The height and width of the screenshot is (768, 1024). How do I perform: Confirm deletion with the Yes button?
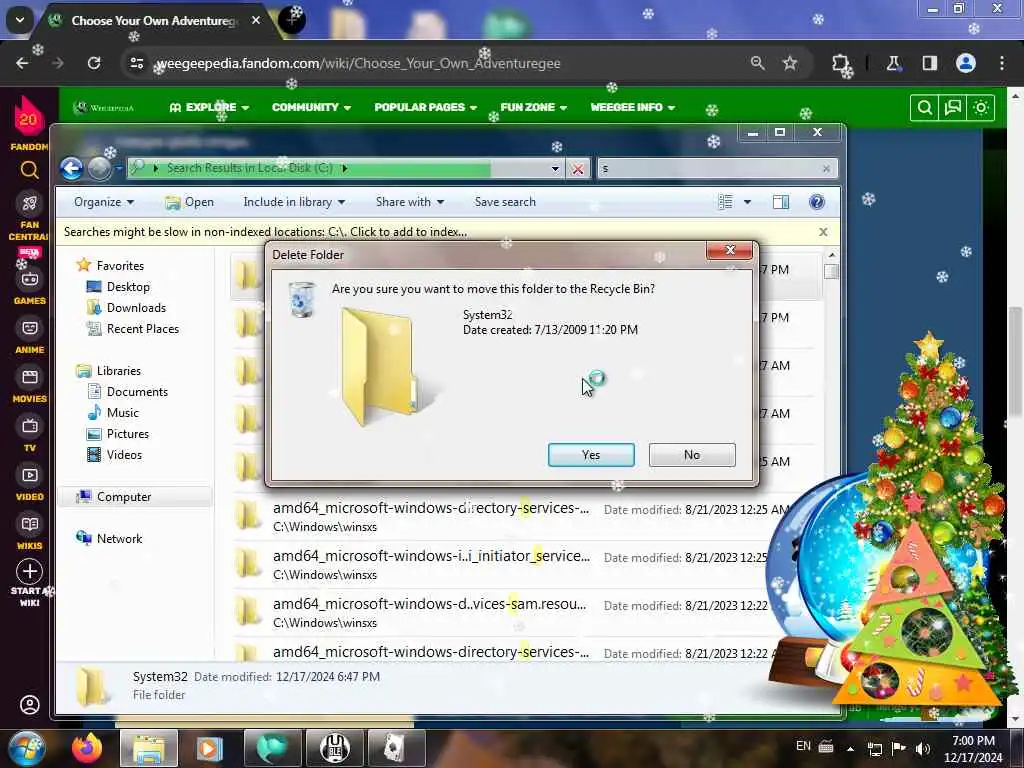coord(591,455)
